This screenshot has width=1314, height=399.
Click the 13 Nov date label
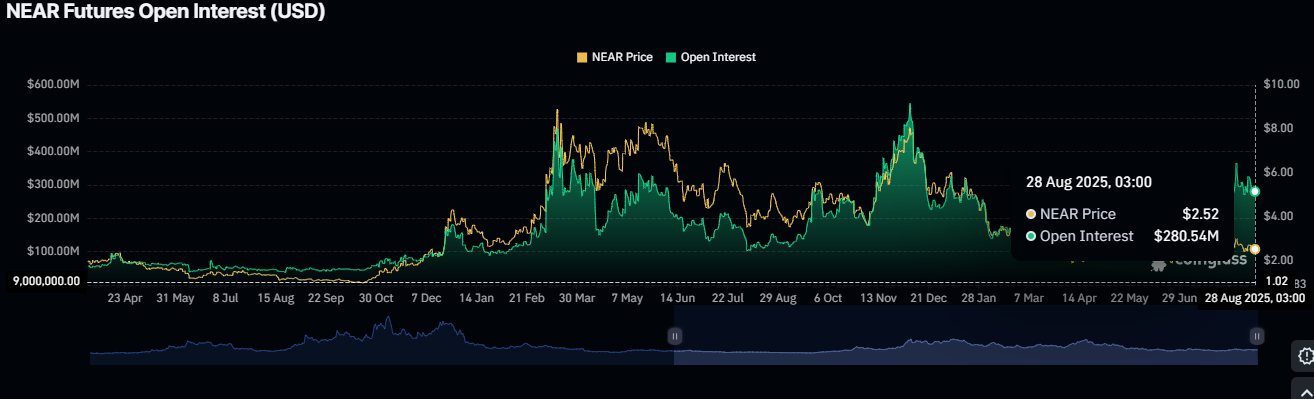[880, 298]
